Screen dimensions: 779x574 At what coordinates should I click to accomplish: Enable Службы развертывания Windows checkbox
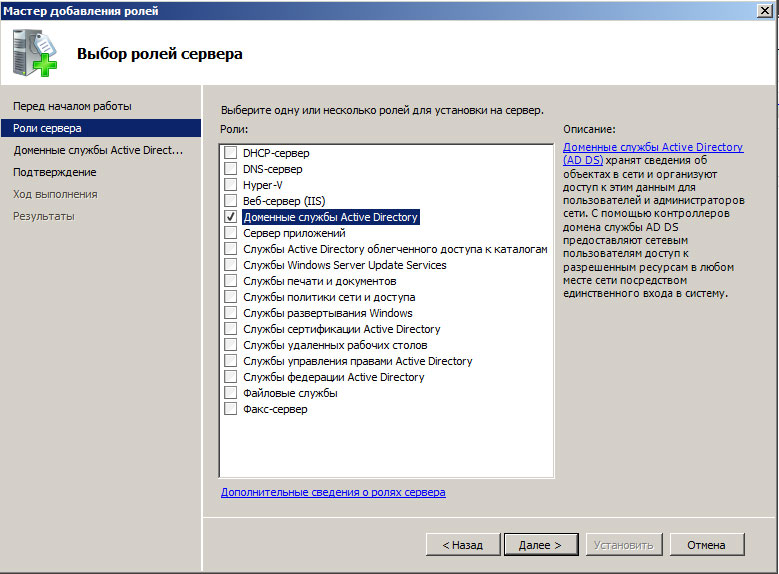(230, 313)
